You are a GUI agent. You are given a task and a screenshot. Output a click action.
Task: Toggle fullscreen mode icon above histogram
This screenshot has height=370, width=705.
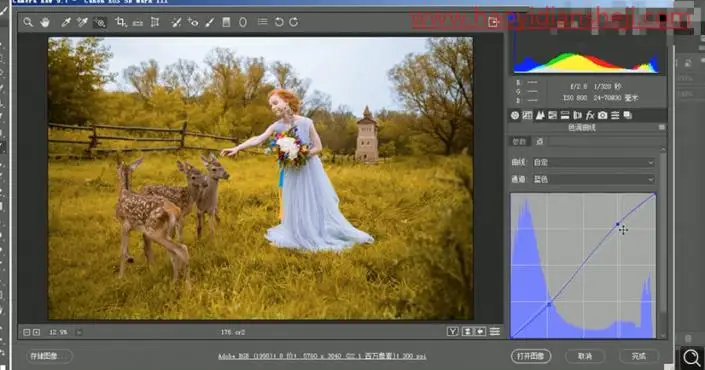pyautogui.click(x=493, y=22)
